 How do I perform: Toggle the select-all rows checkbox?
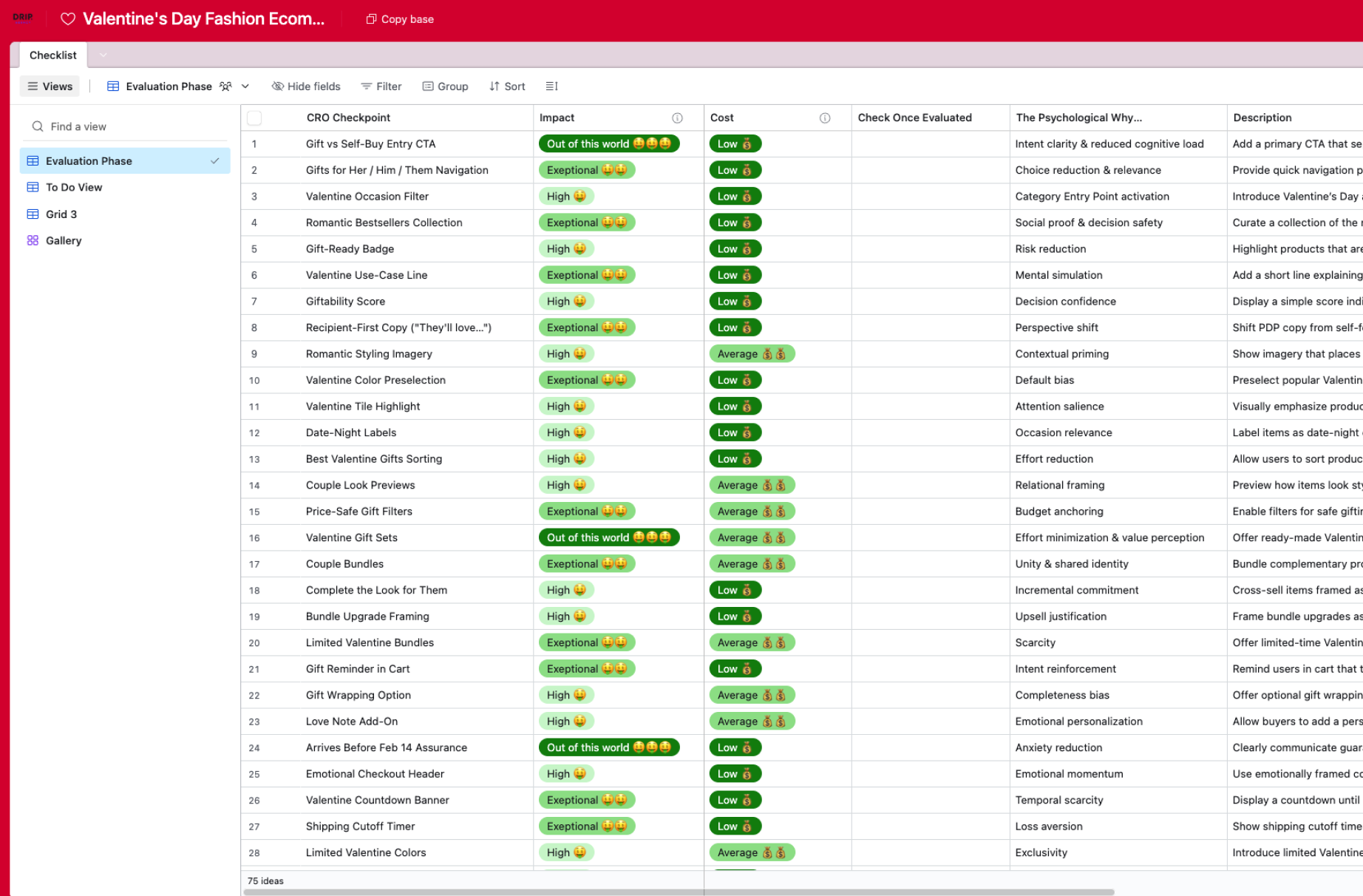pyautogui.click(x=254, y=118)
